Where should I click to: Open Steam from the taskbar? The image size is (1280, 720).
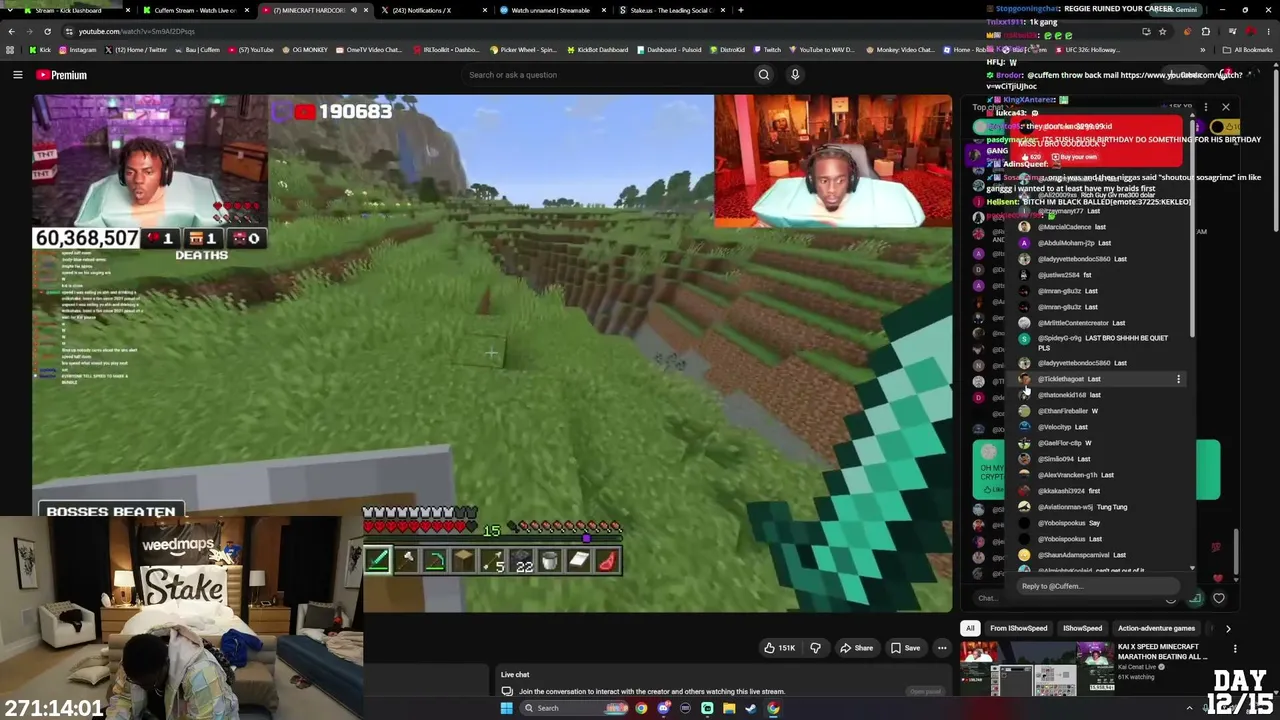click(751, 708)
